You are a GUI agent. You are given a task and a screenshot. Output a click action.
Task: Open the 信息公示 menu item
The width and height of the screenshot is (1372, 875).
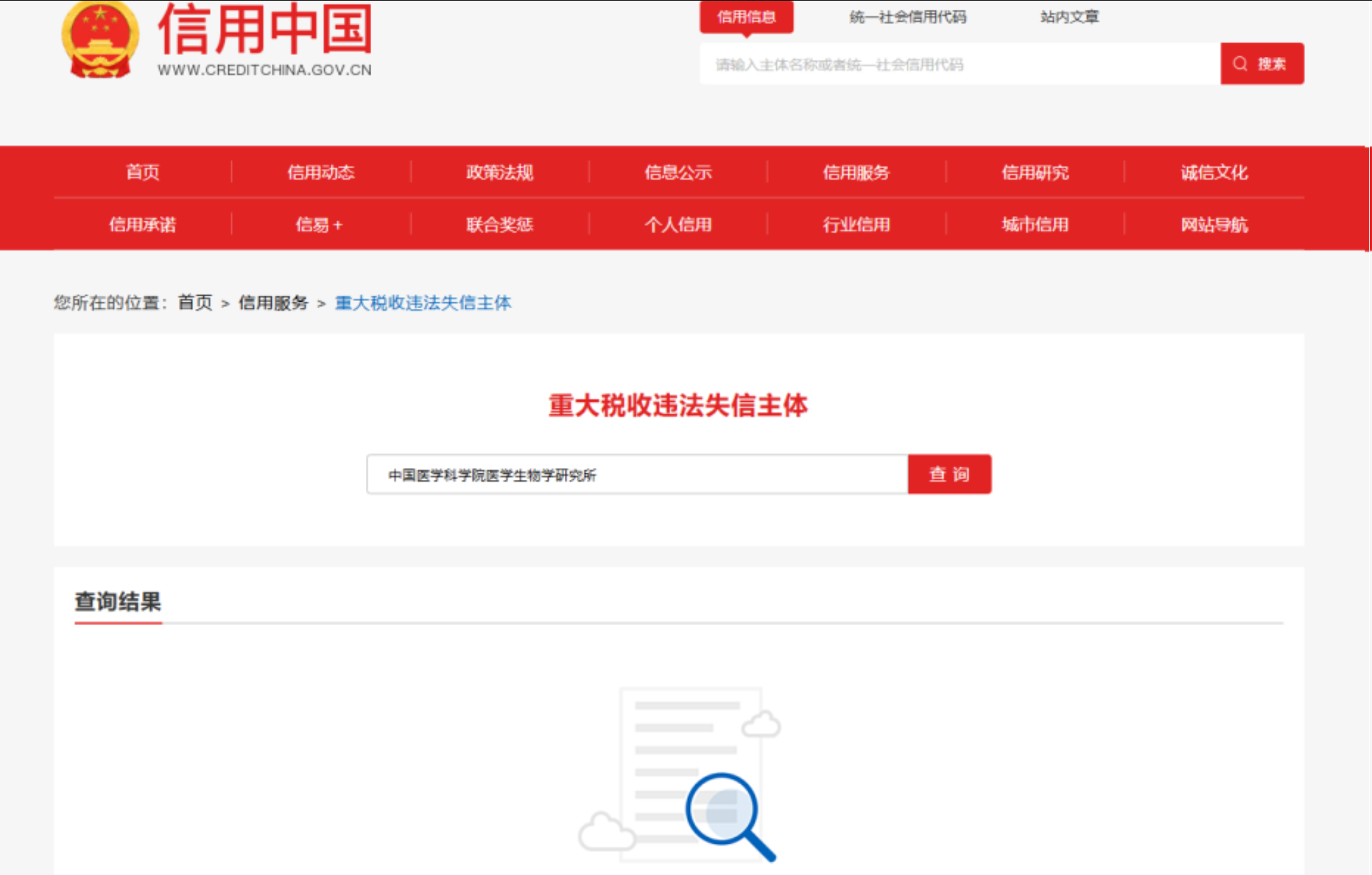[678, 172]
